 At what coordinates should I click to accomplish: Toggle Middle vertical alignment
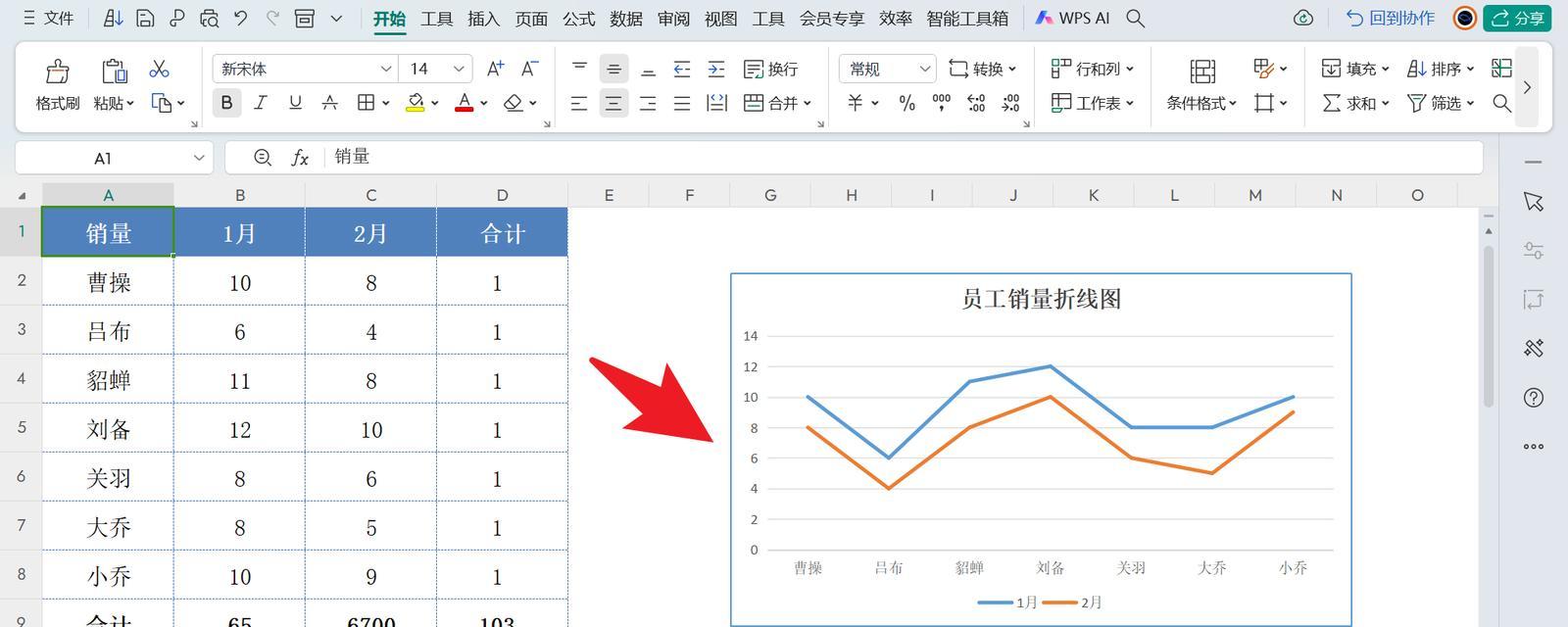tap(613, 69)
